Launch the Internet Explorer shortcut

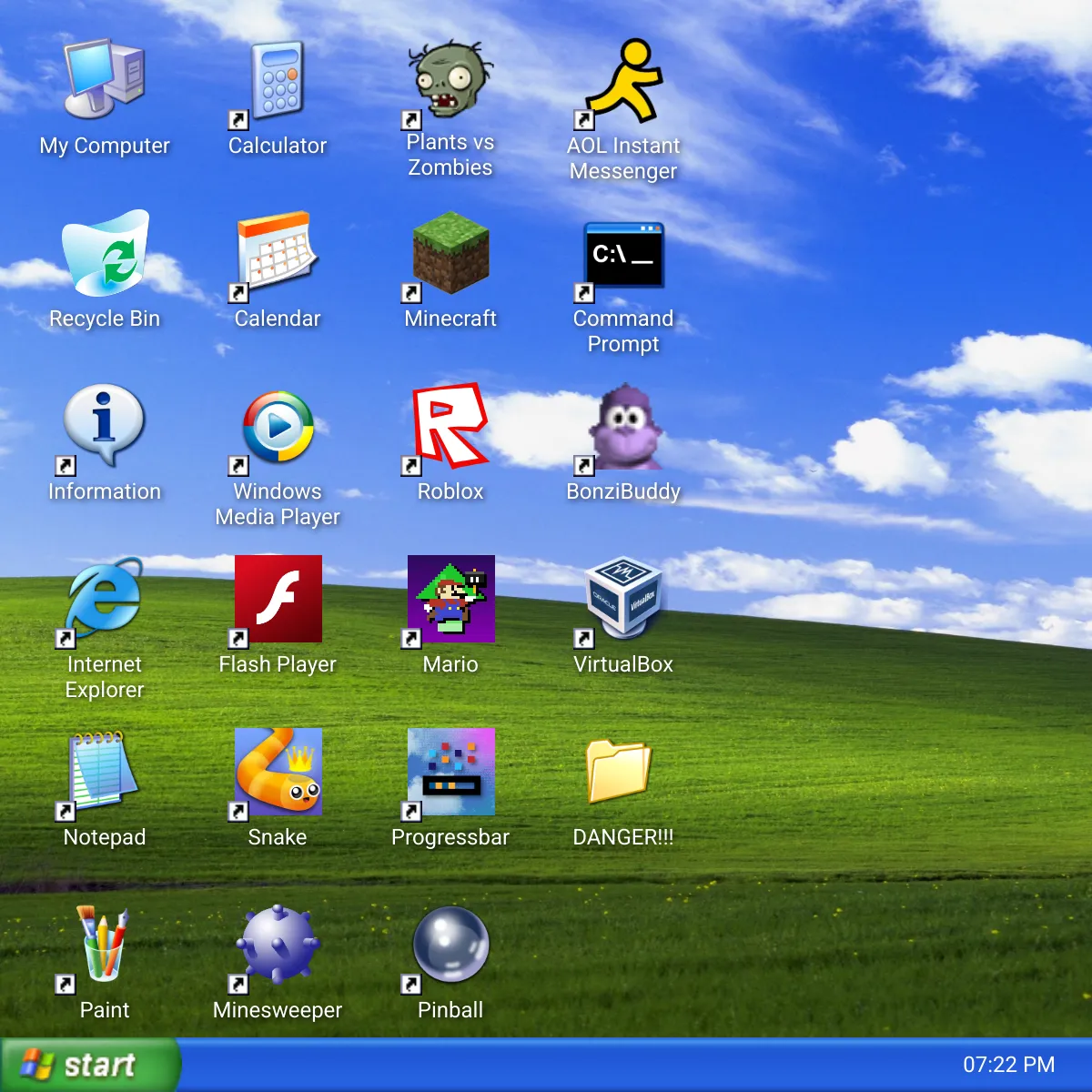105,599
